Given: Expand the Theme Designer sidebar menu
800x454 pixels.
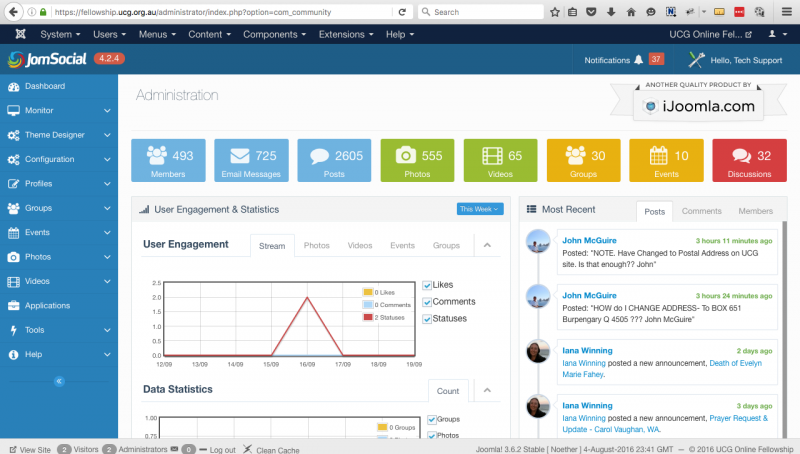Looking at the screenshot, I should 58,135.
